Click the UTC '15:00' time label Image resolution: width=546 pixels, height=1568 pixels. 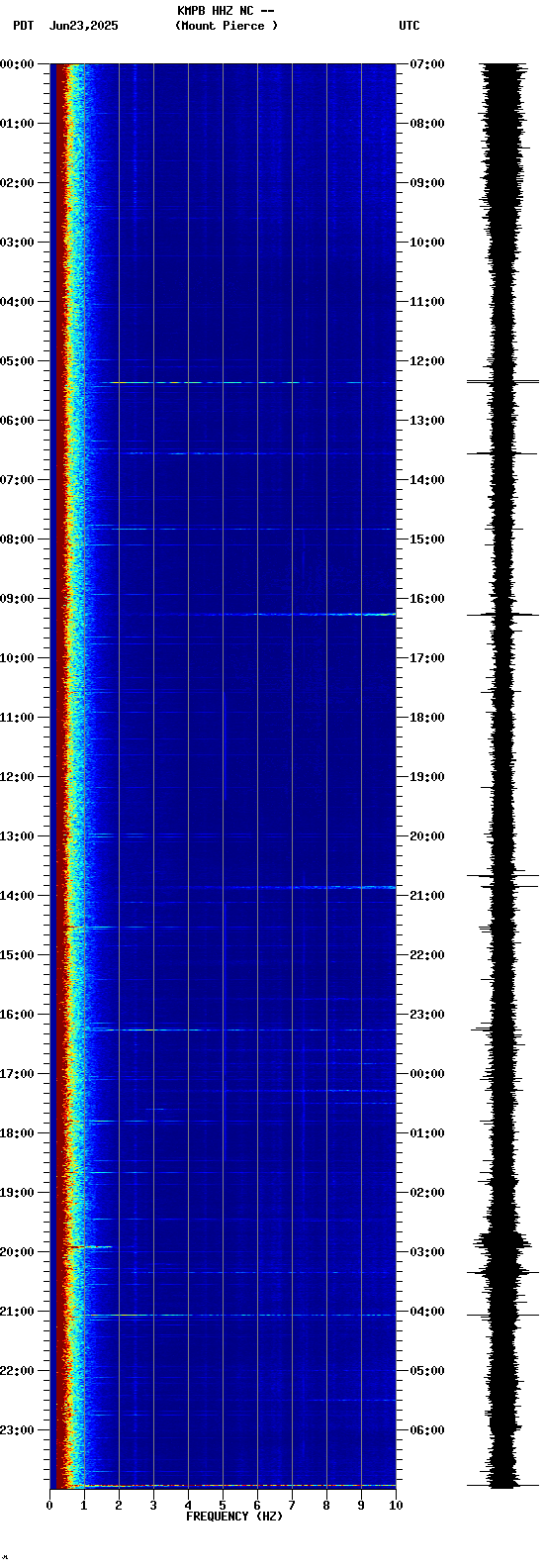tap(427, 539)
